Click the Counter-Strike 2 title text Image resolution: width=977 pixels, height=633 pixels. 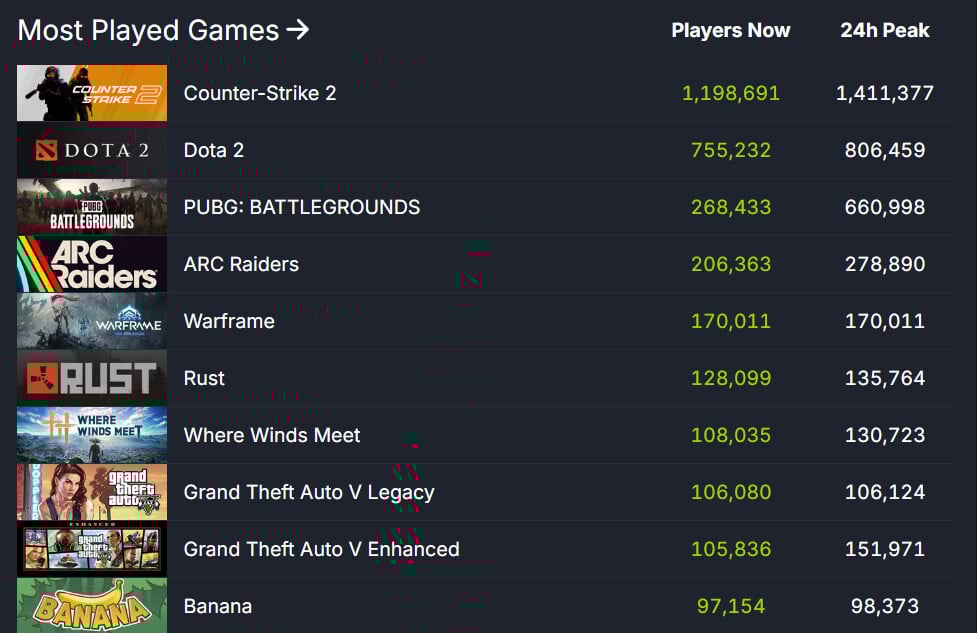point(260,93)
